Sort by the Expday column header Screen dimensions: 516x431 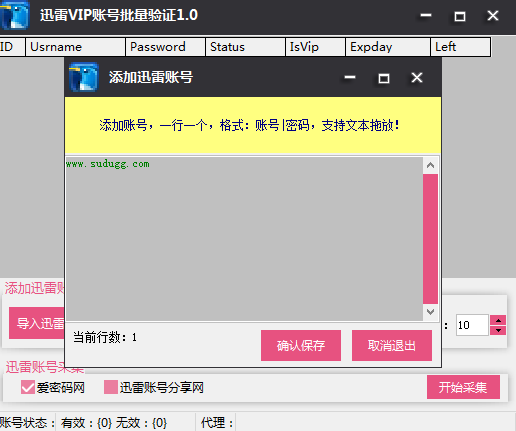(x=388, y=47)
